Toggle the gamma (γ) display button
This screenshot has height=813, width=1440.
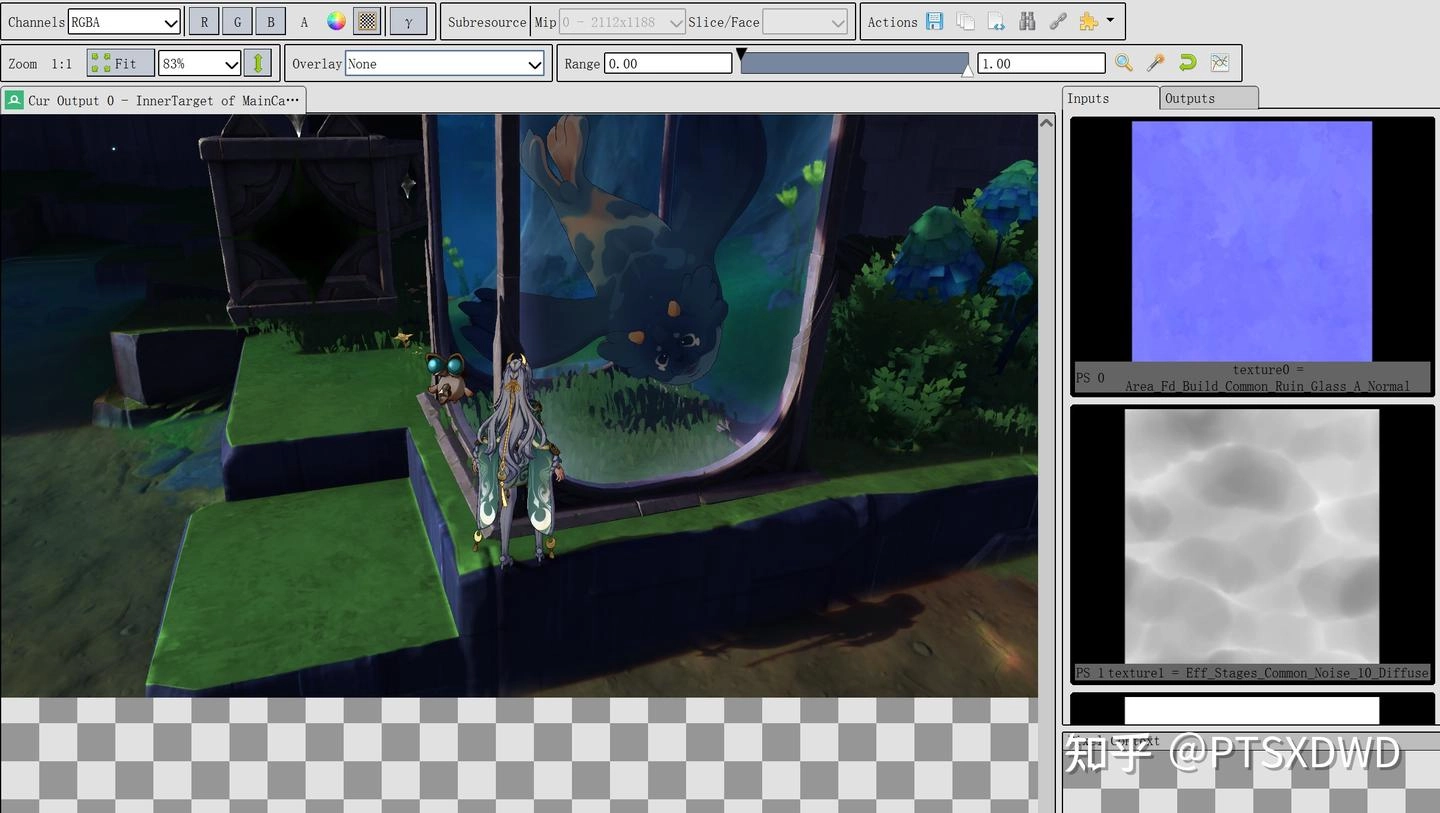coord(408,21)
